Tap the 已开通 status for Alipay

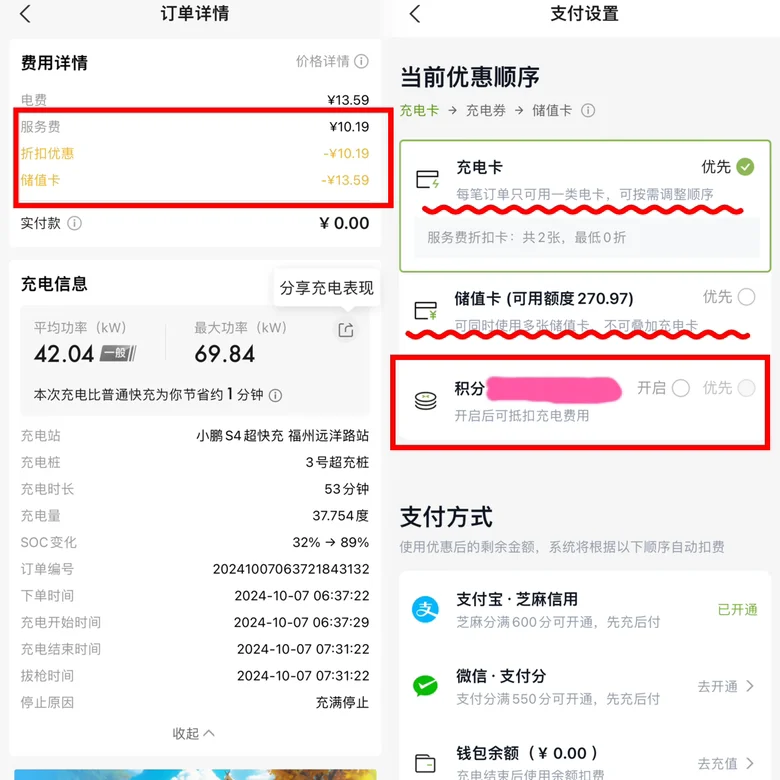[x=737, y=609]
